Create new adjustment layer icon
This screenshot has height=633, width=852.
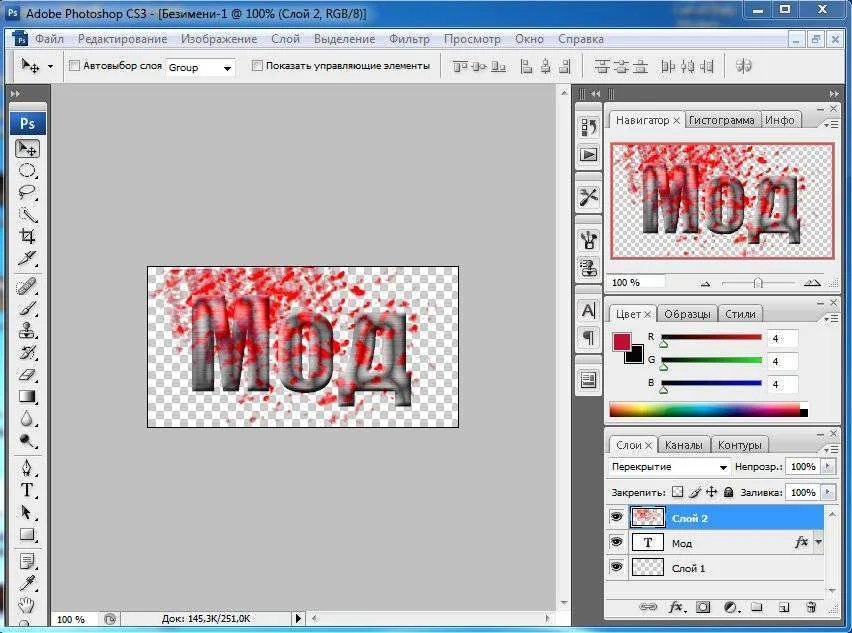click(731, 607)
